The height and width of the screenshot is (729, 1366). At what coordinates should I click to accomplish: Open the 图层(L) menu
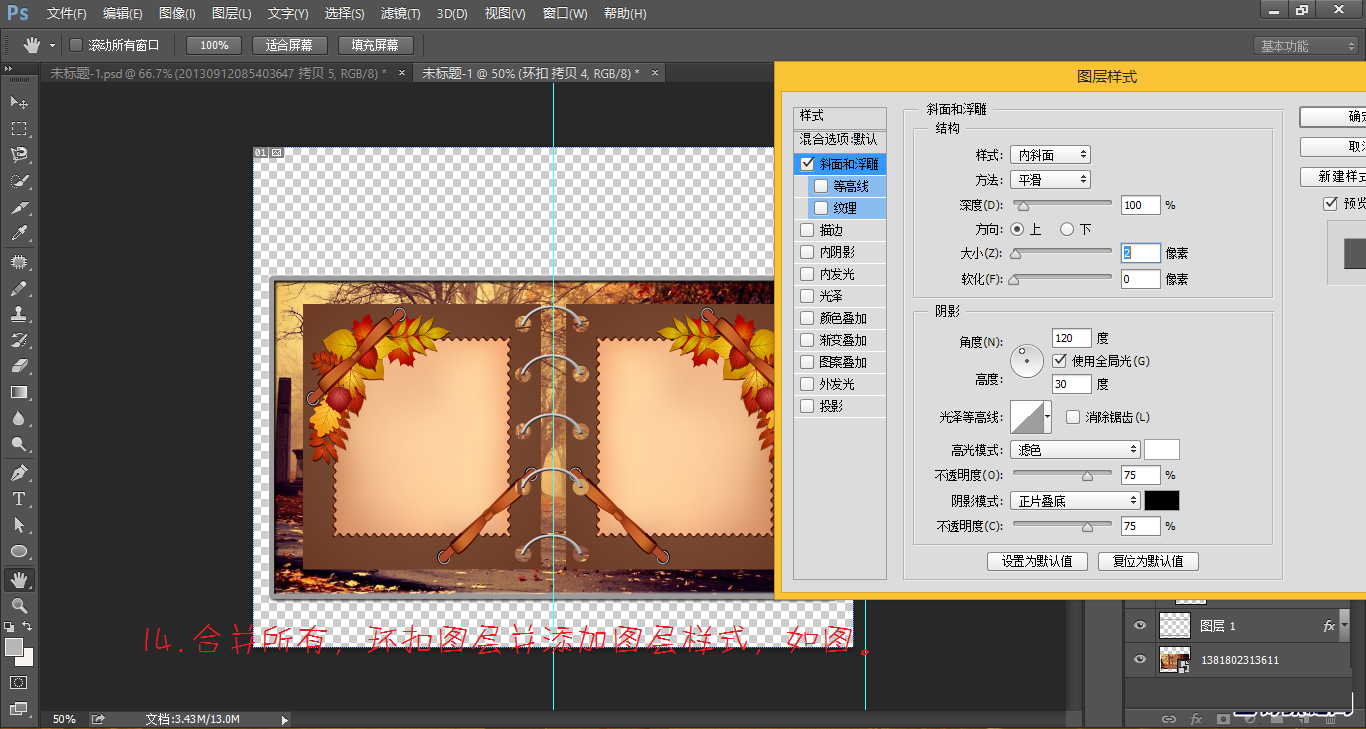click(x=232, y=14)
